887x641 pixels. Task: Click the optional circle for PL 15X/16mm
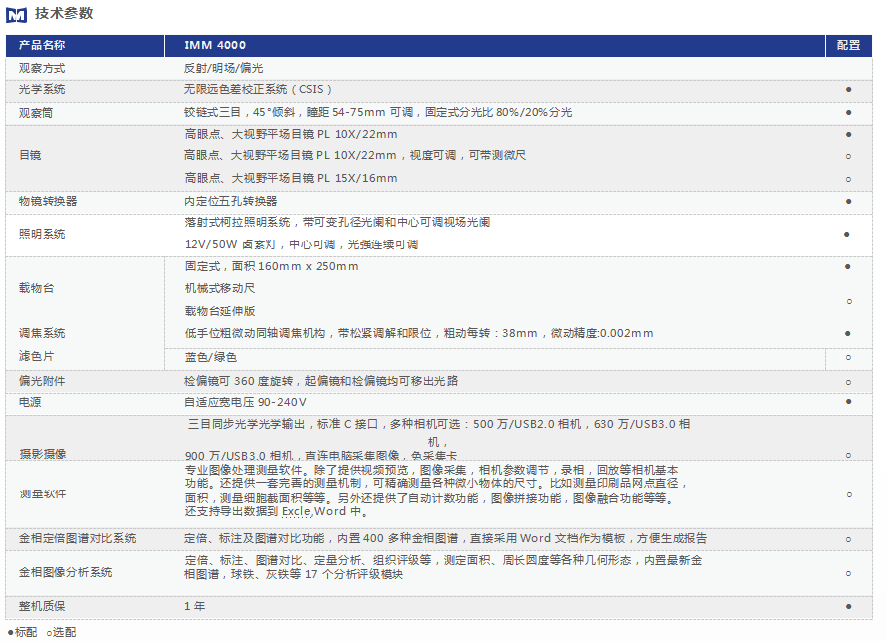coord(849,179)
